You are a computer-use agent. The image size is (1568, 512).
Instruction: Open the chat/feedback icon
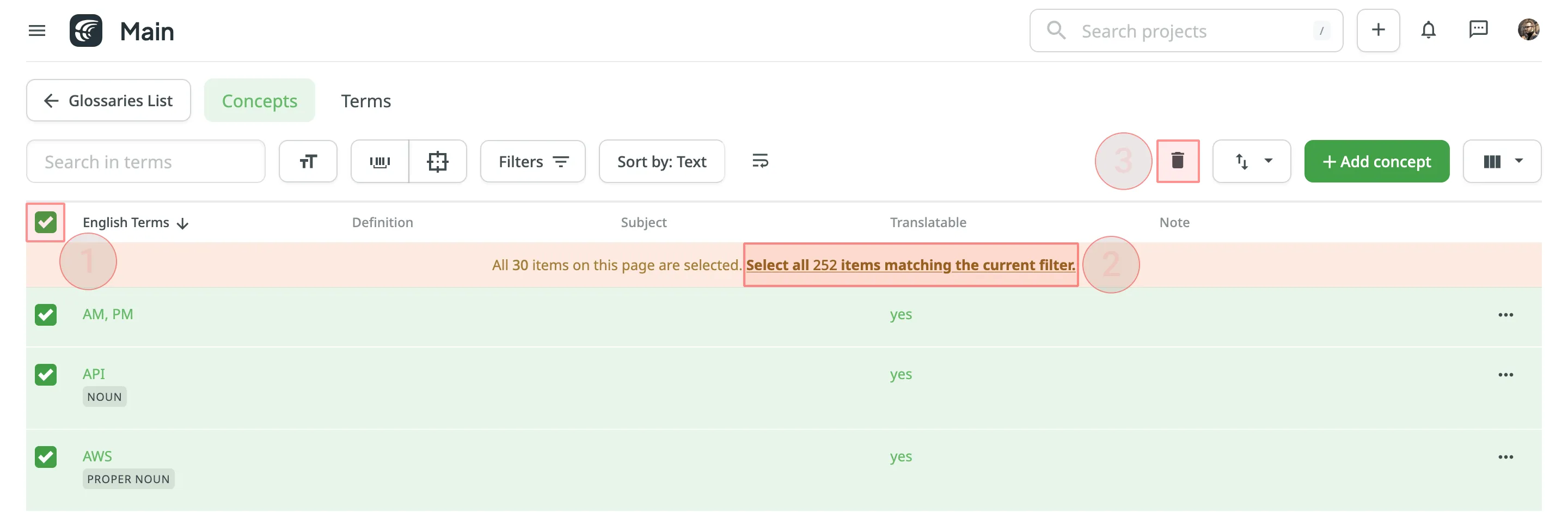[1479, 30]
